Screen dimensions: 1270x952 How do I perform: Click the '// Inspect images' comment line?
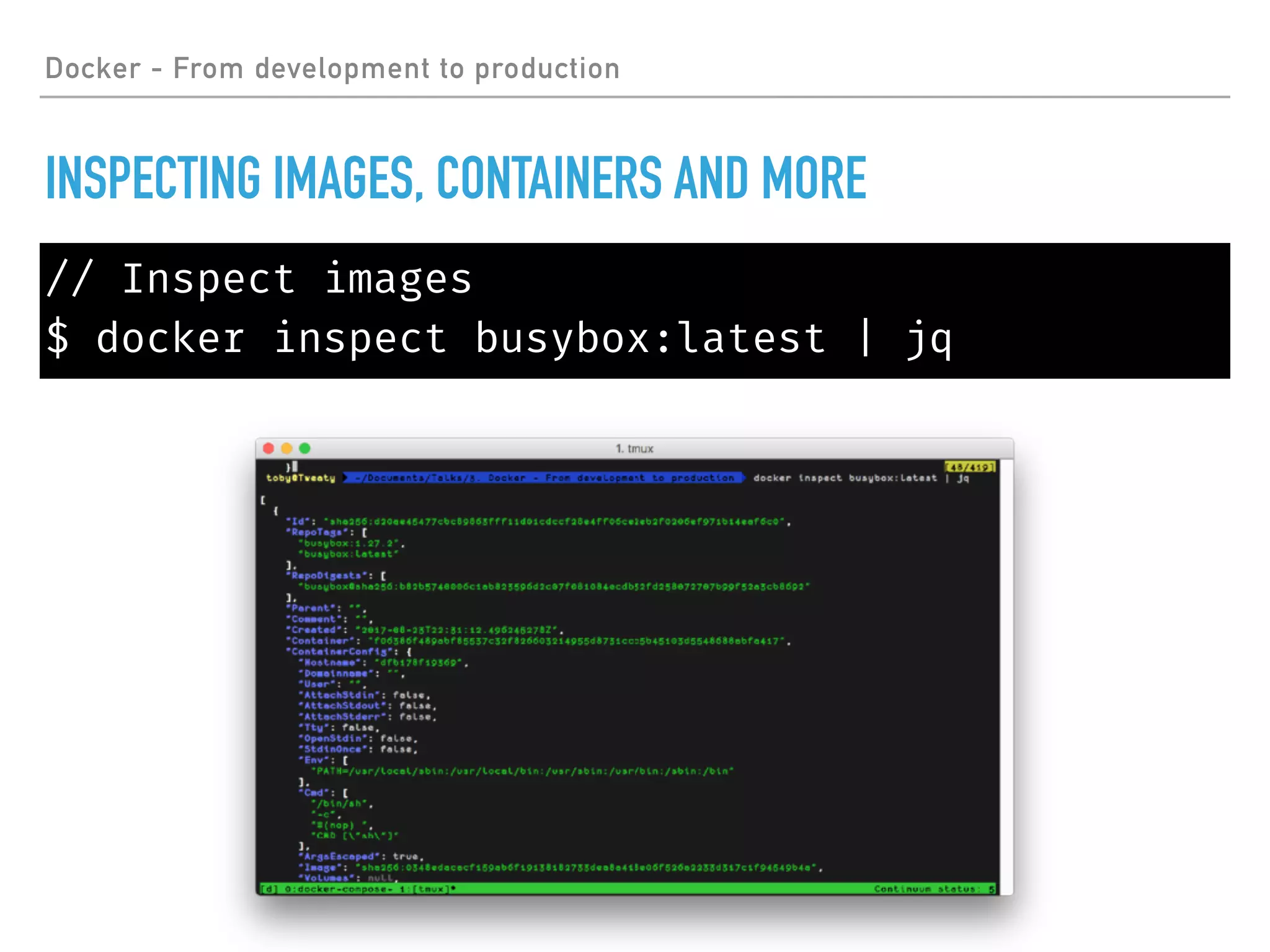260,279
